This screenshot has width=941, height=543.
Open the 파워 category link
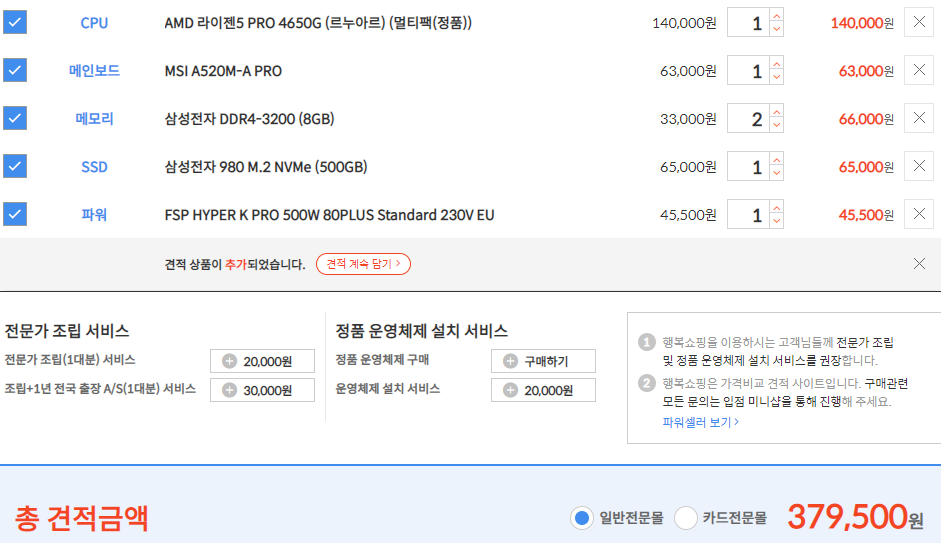point(94,215)
